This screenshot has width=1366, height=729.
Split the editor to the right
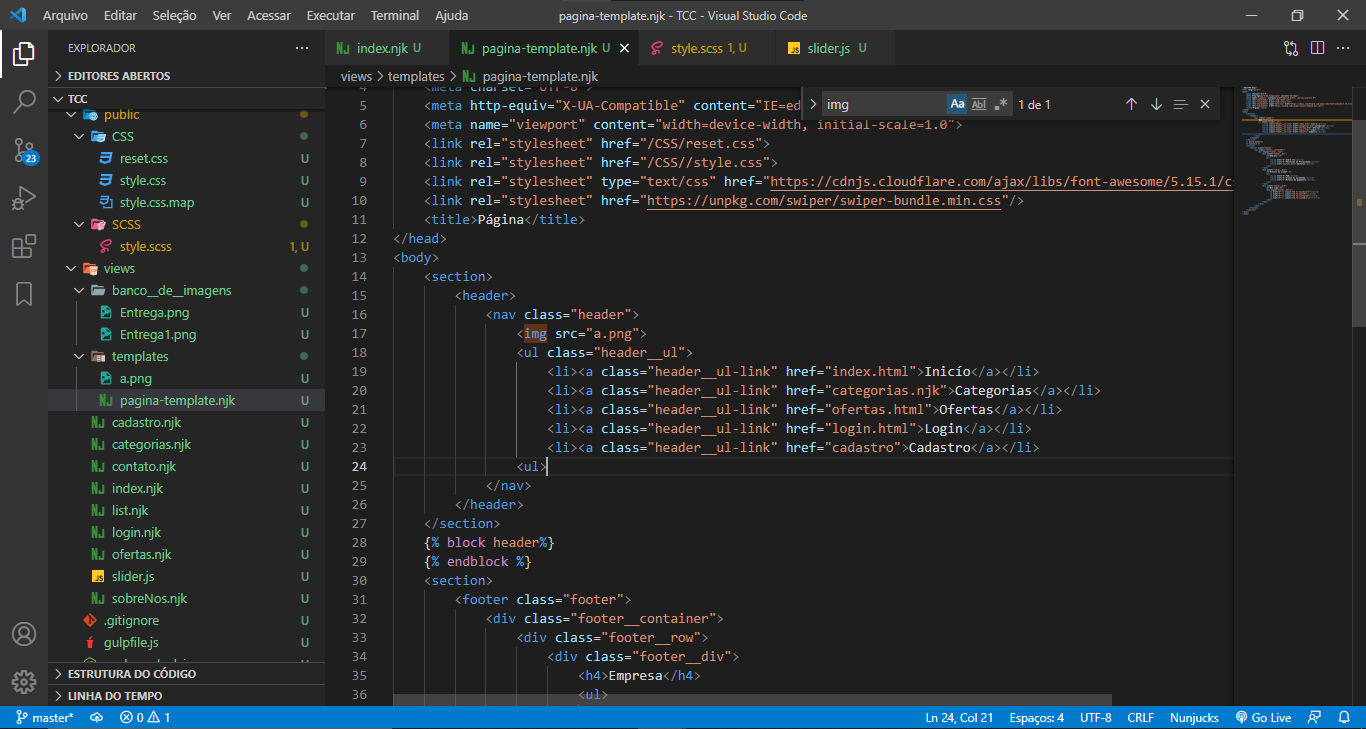point(1317,48)
